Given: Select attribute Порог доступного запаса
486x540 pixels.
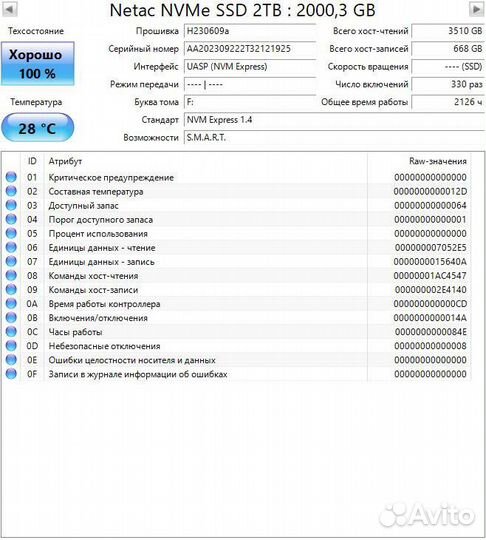Looking at the screenshot, I should [x=101, y=220].
